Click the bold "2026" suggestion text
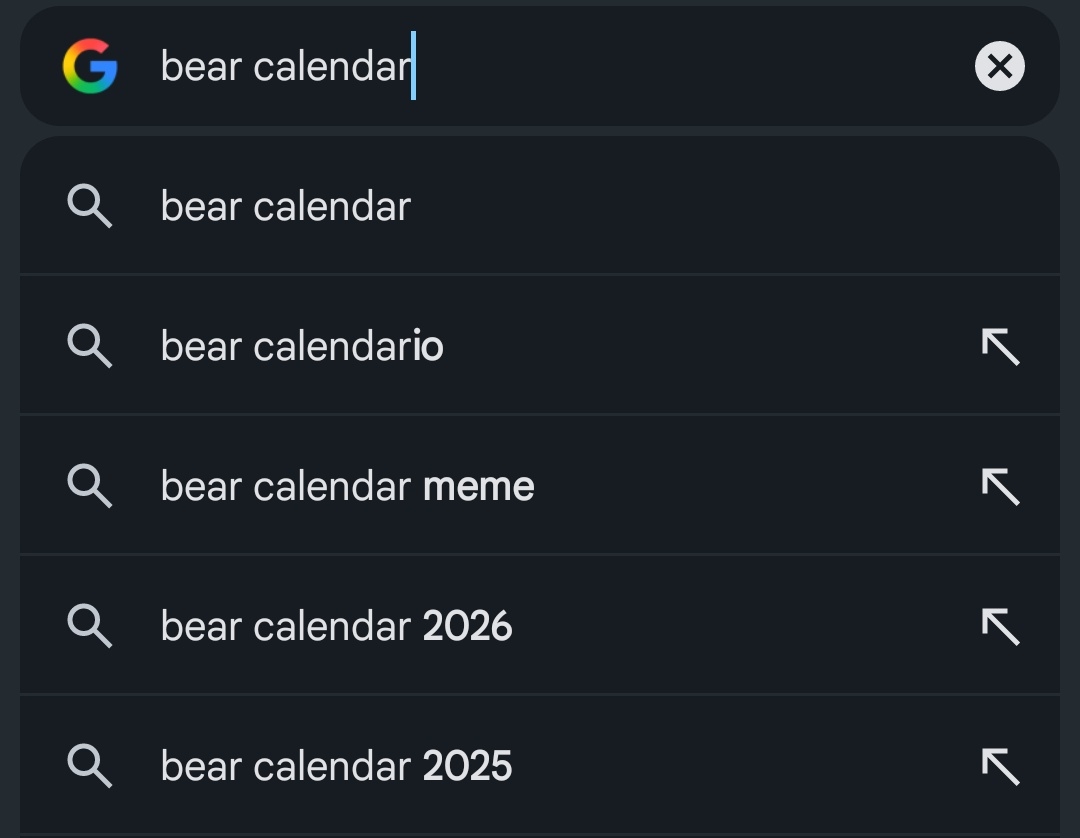The height and width of the screenshot is (838, 1080). tap(467, 627)
